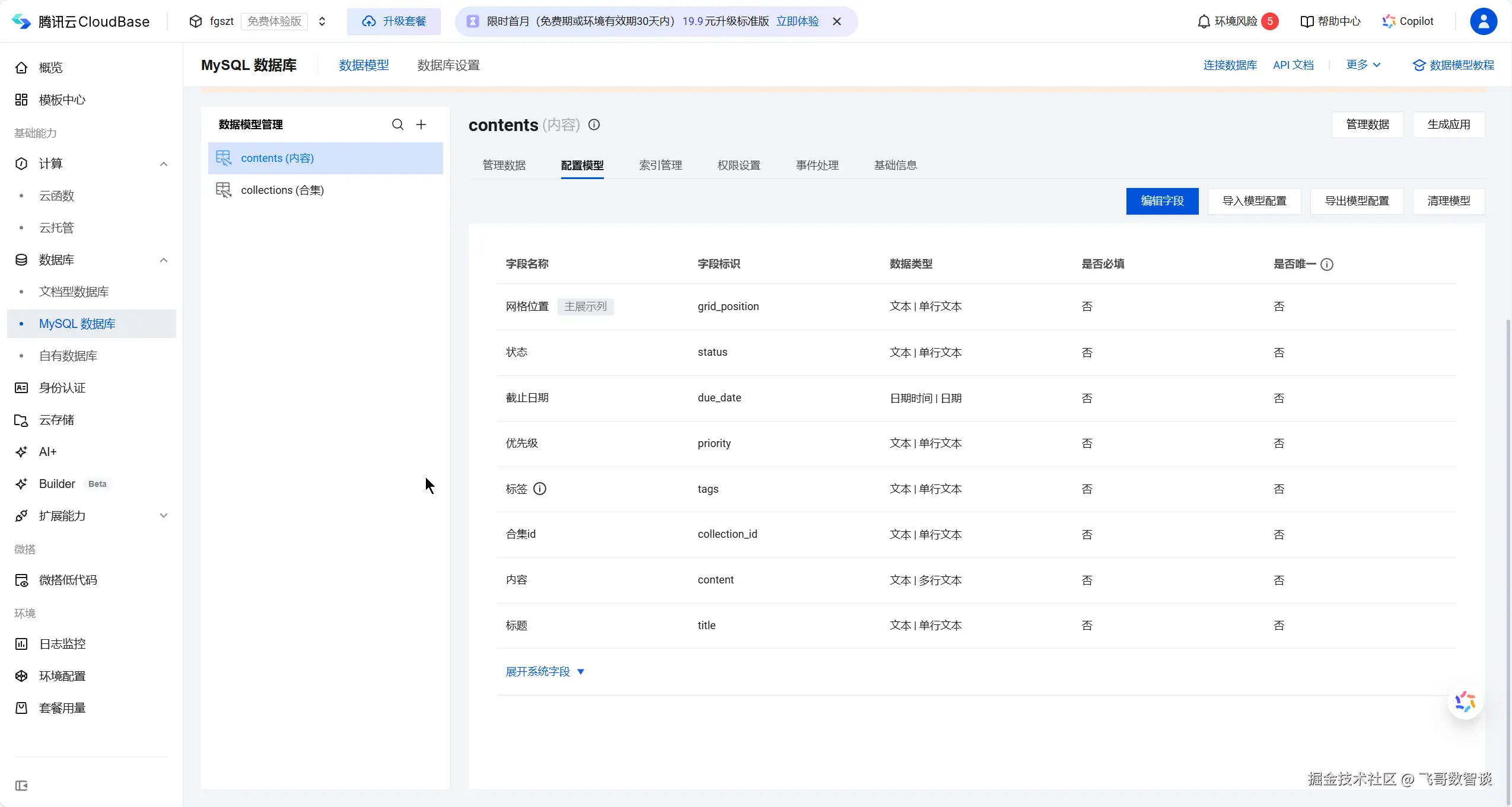Screen dimensions: 1512x807
Task: Open 云存储 from the sidebar
Action: (58, 419)
